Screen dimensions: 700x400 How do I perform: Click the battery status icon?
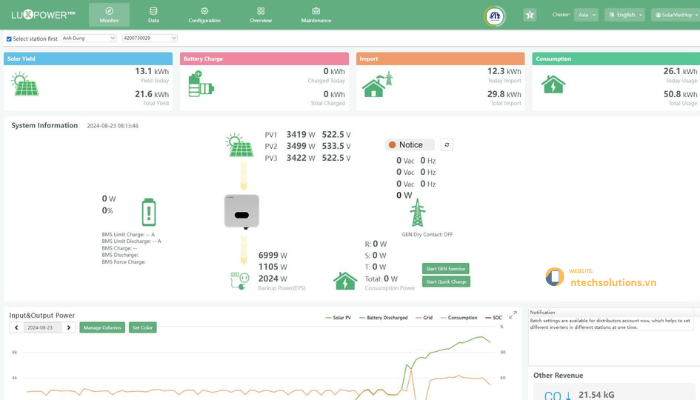pos(149,212)
